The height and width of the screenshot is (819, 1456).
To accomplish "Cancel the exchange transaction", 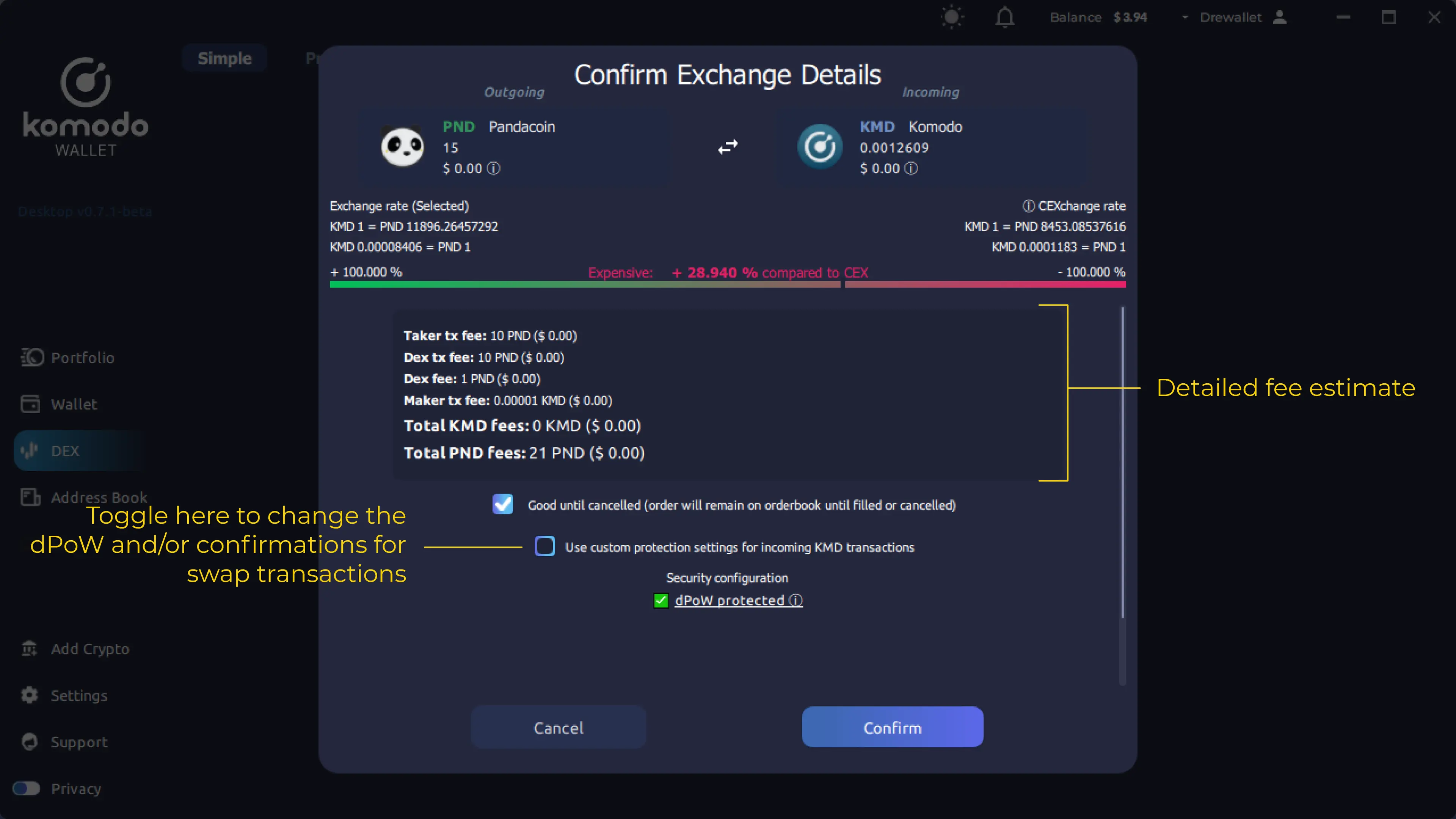I will tap(558, 727).
